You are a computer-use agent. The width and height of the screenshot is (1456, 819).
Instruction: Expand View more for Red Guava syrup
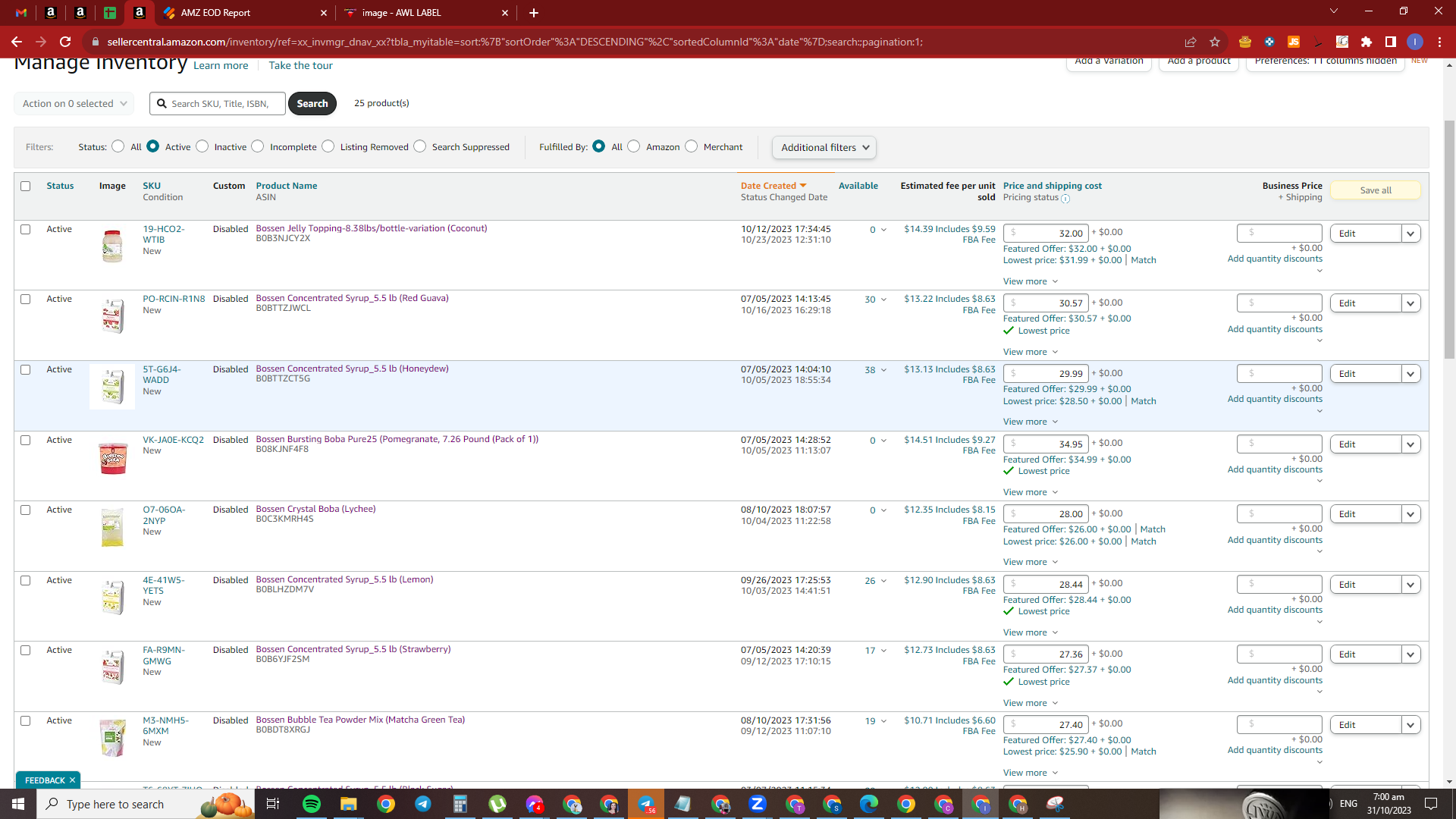click(1031, 352)
